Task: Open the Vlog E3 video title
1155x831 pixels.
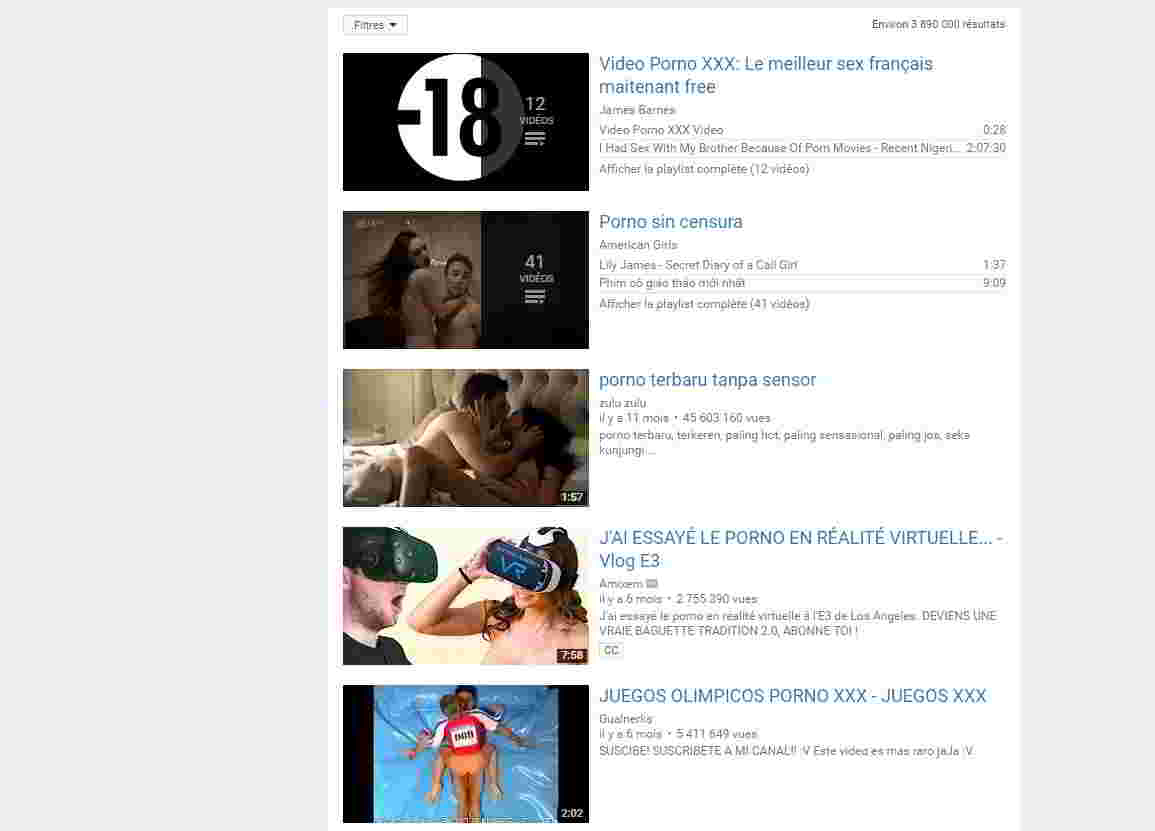Action: click(800, 549)
